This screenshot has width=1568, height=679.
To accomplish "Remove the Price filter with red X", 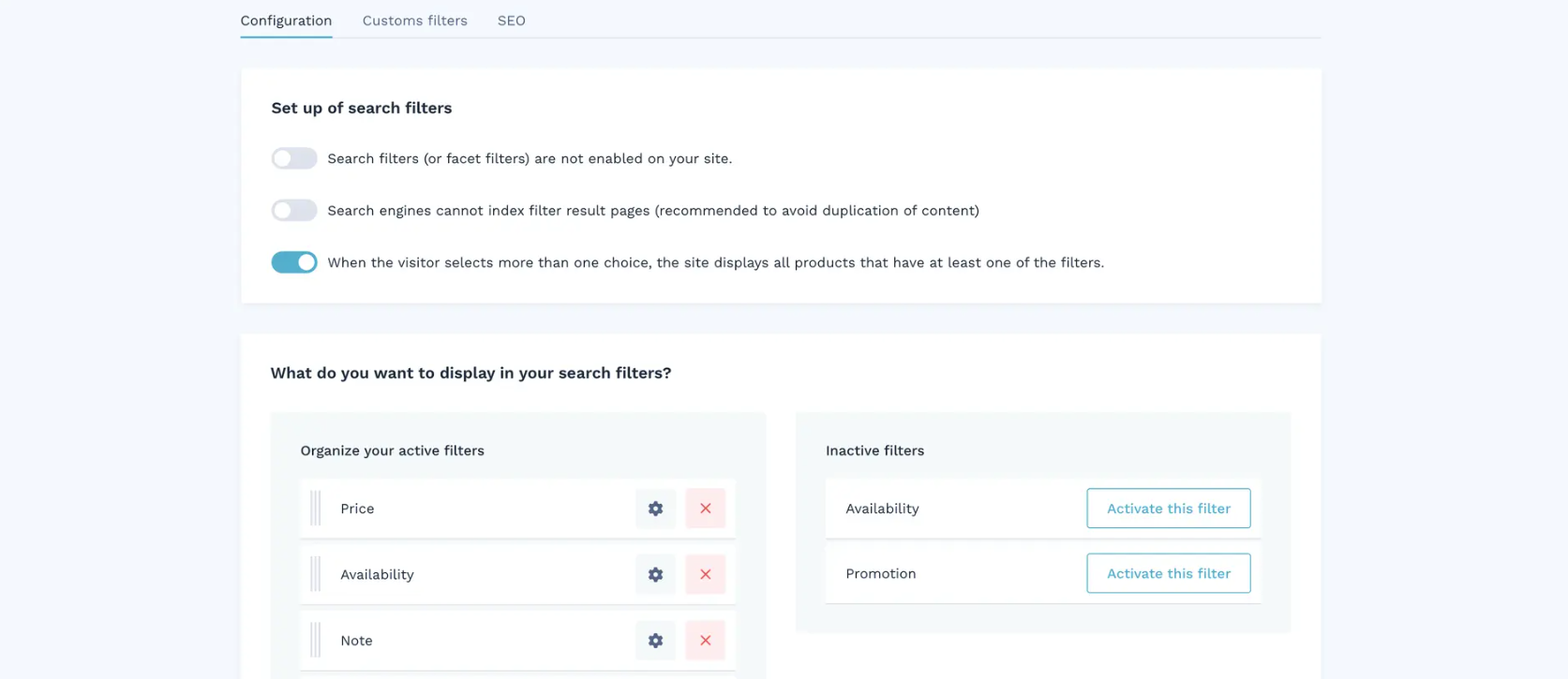I will tap(705, 509).
